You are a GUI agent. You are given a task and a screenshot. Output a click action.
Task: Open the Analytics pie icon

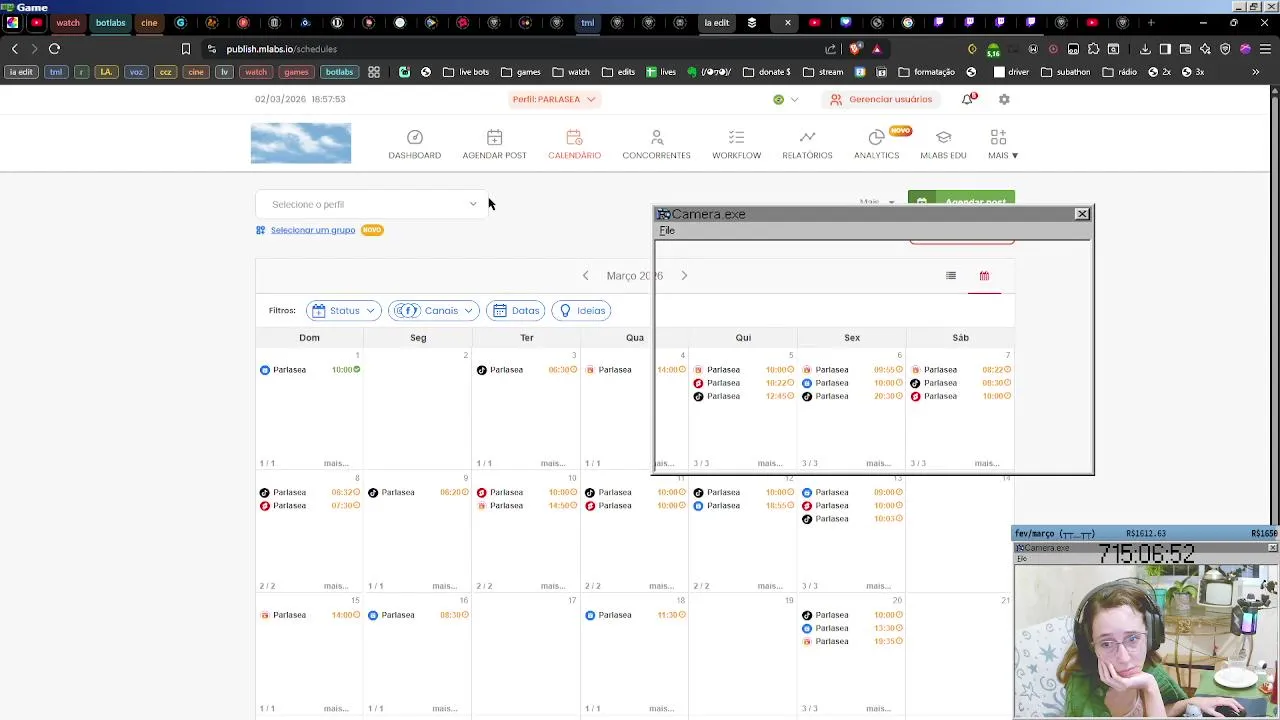click(876, 137)
